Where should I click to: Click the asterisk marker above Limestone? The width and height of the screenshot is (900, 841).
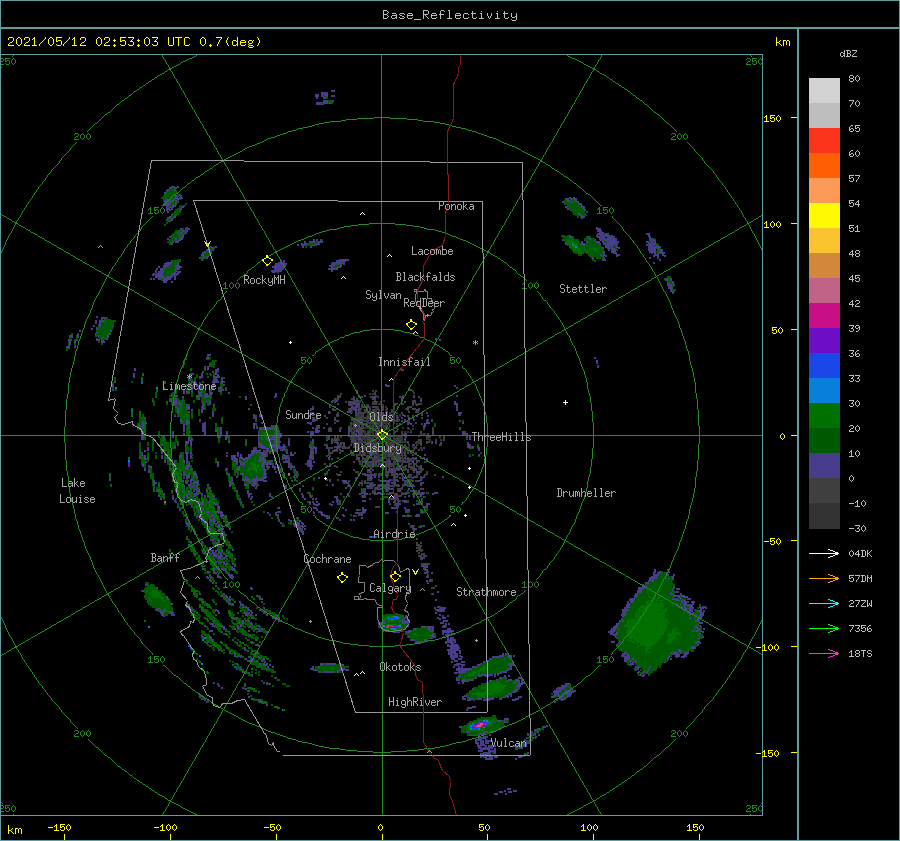(x=189, y=377)
